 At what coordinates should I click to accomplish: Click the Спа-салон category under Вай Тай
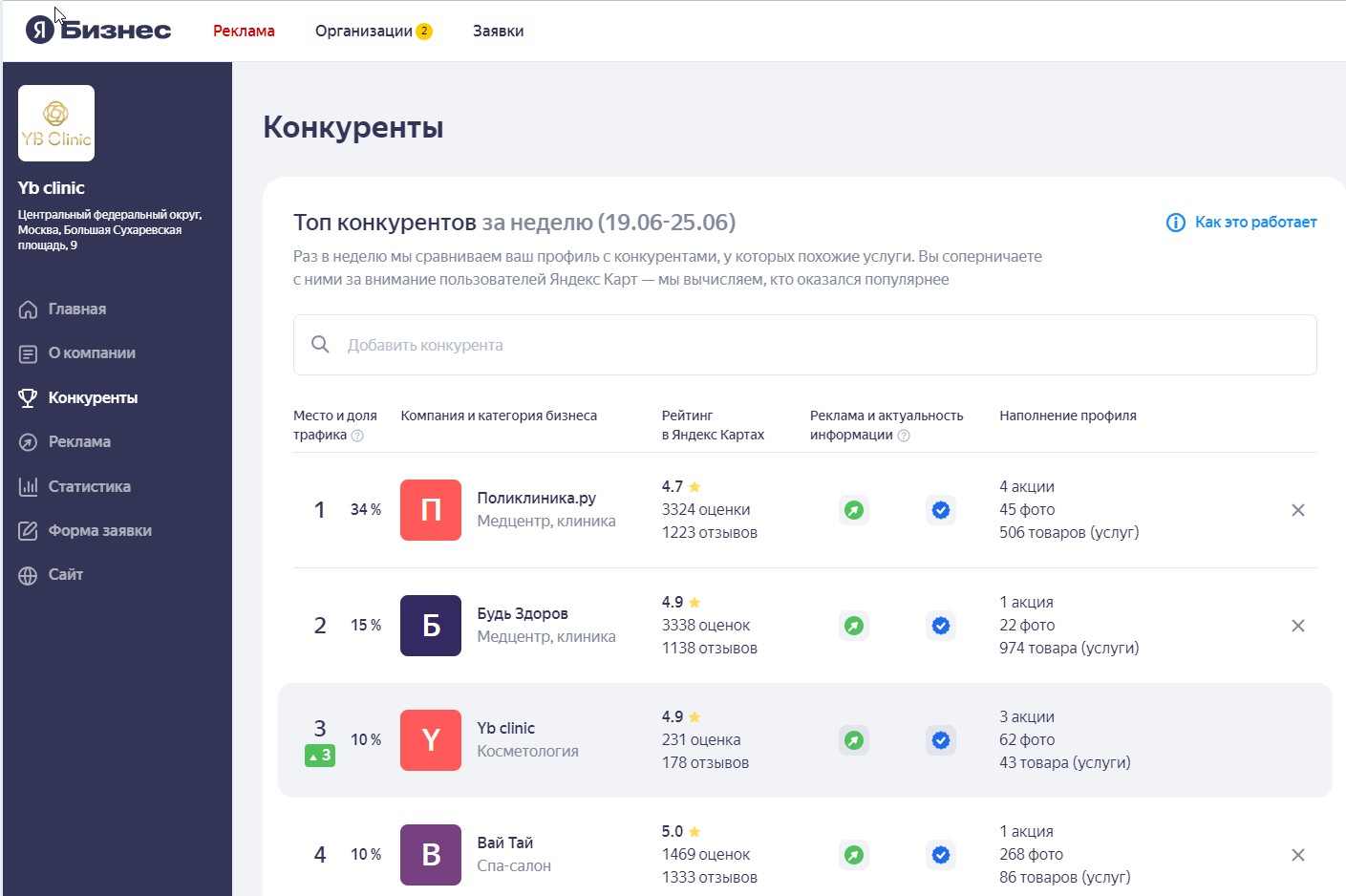[x=514, y=865]
